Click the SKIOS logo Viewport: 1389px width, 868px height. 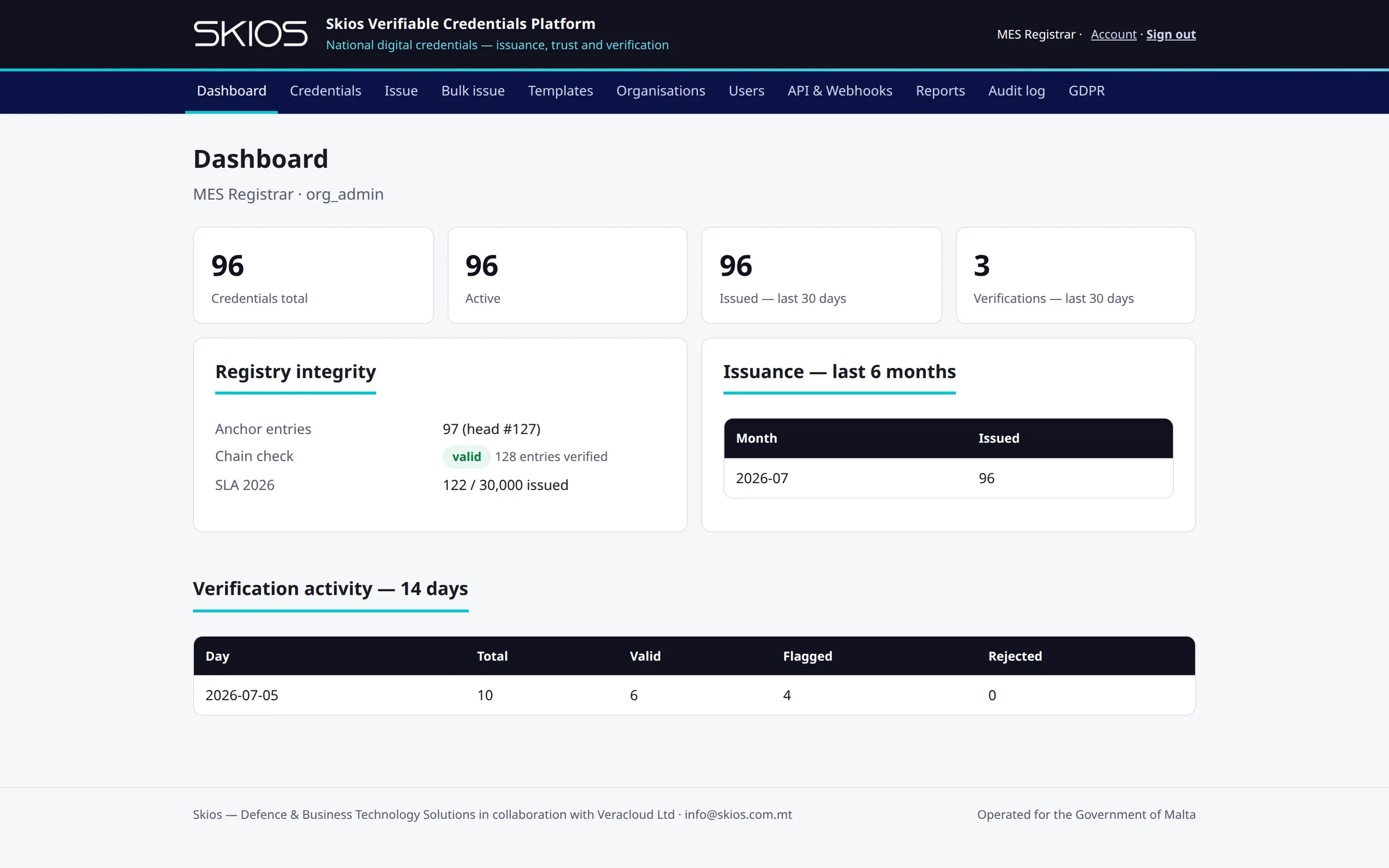point(250,34)
